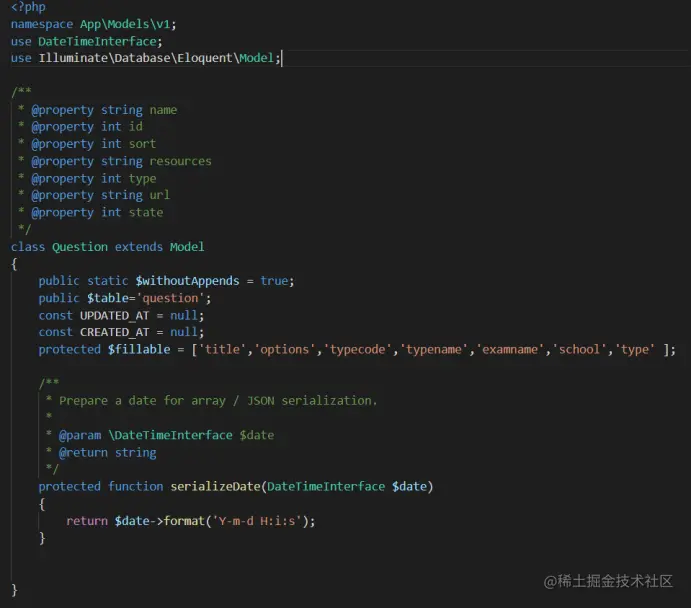Click '@property string name' docblock line
This screenshot has height=608, width=692.
[x=104, y=110]
